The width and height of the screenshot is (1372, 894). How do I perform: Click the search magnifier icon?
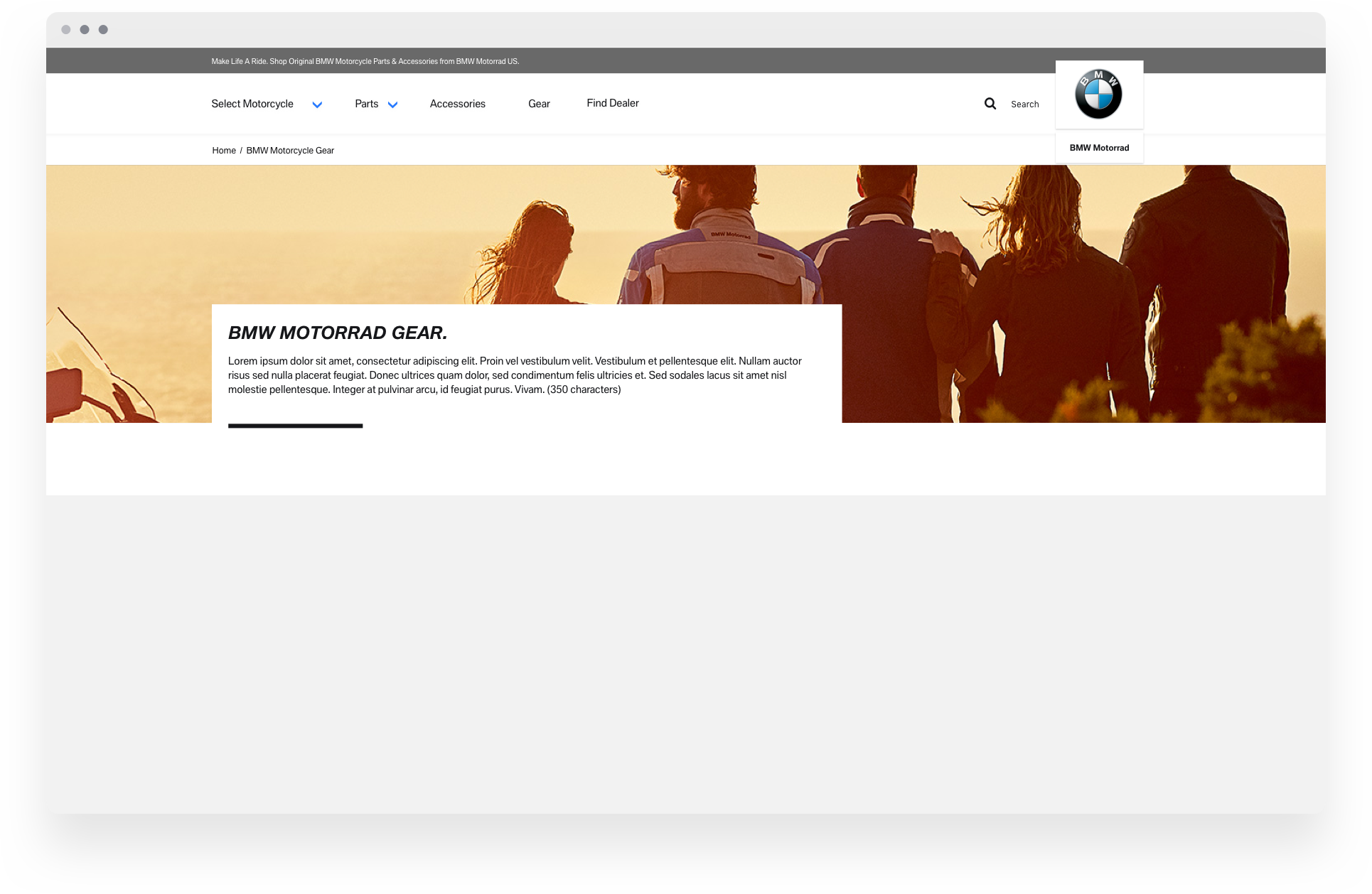click(990, 104)
